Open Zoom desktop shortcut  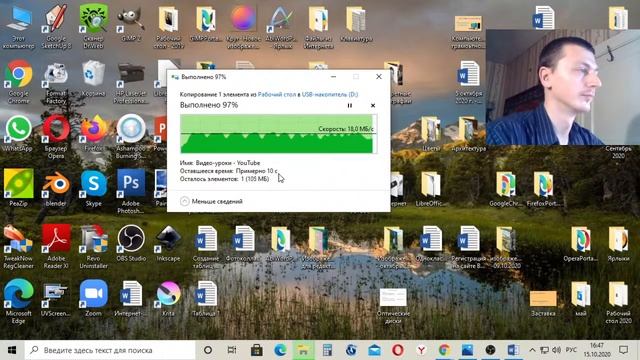(x=93, y=298)
